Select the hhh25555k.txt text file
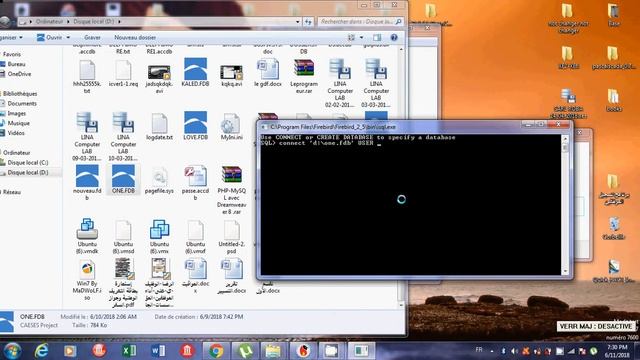This screenshot has width=640, height=360. click(87, 76)
